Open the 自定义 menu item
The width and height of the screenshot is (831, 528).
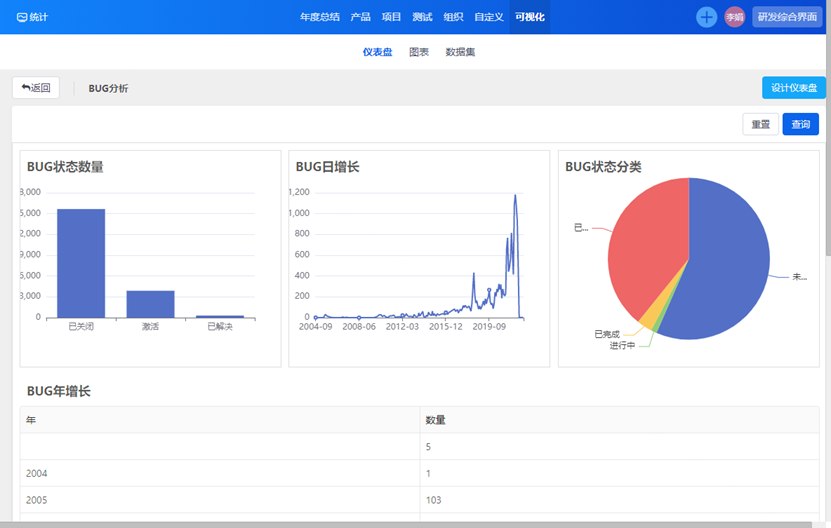tap(489, 17)
